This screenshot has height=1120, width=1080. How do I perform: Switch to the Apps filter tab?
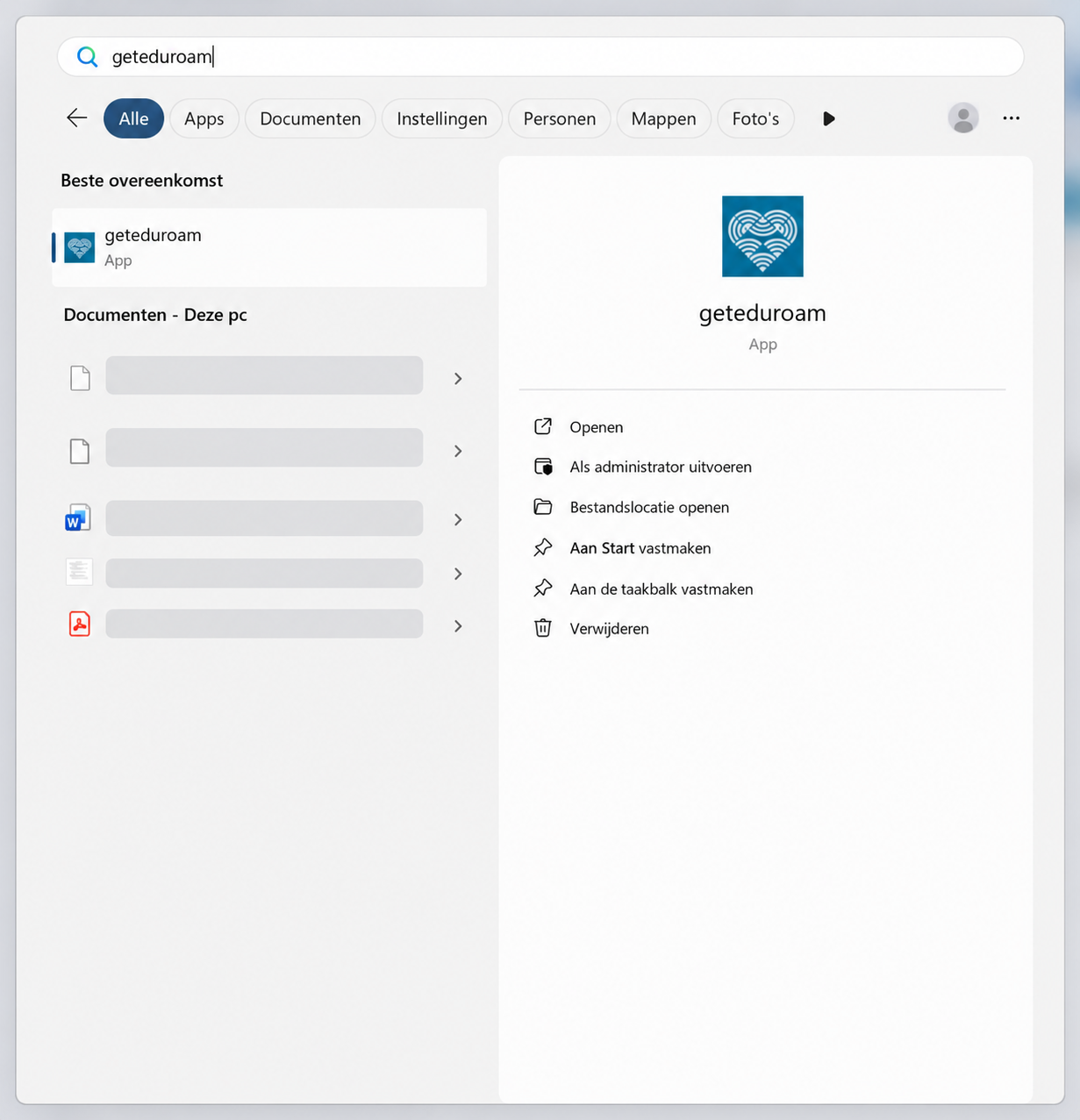pyautogui.click(x=204, y=118)
